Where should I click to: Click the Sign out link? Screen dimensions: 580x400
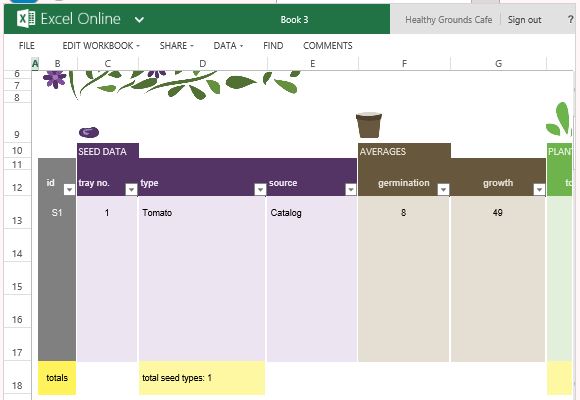click(x=524, y=20)
